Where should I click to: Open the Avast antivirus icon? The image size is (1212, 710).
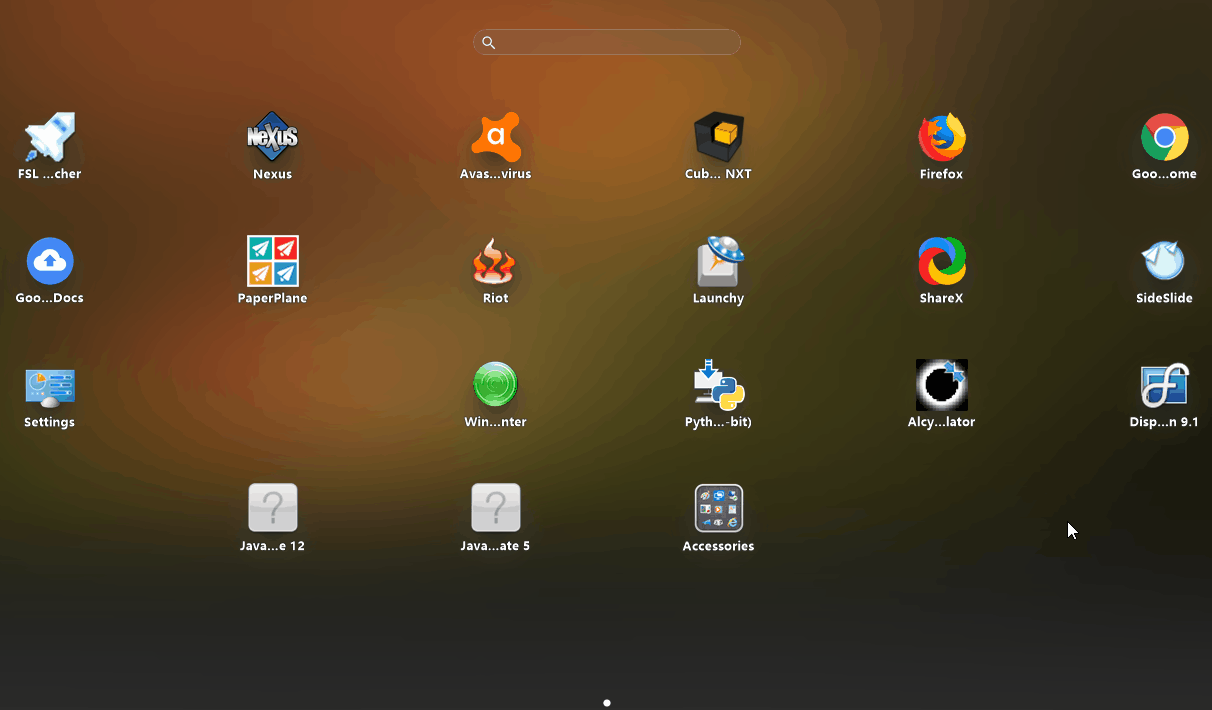pyautogui.click(x=496, y=137)
